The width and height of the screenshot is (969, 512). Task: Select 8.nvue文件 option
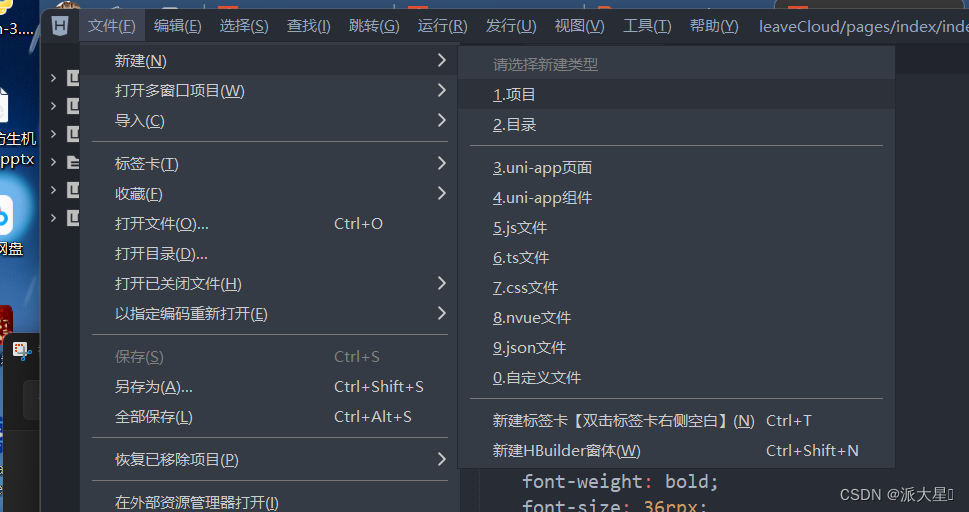[676, 318]
